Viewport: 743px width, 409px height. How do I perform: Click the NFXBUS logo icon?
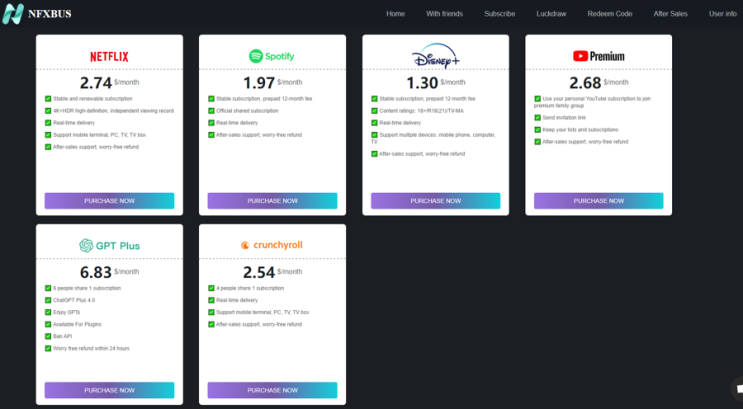[13, 14]
